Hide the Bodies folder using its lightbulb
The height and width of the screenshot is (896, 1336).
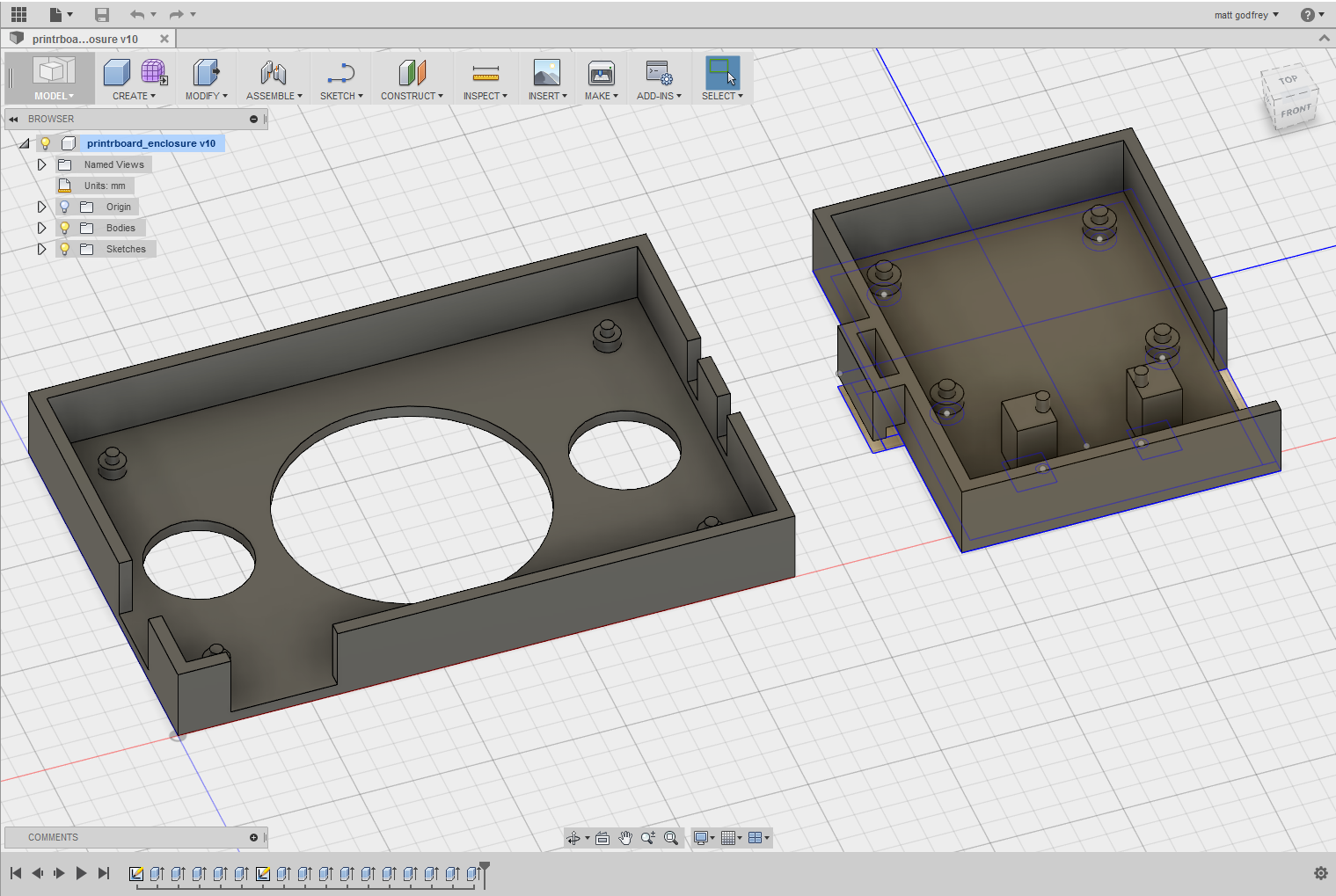[63, 228]
